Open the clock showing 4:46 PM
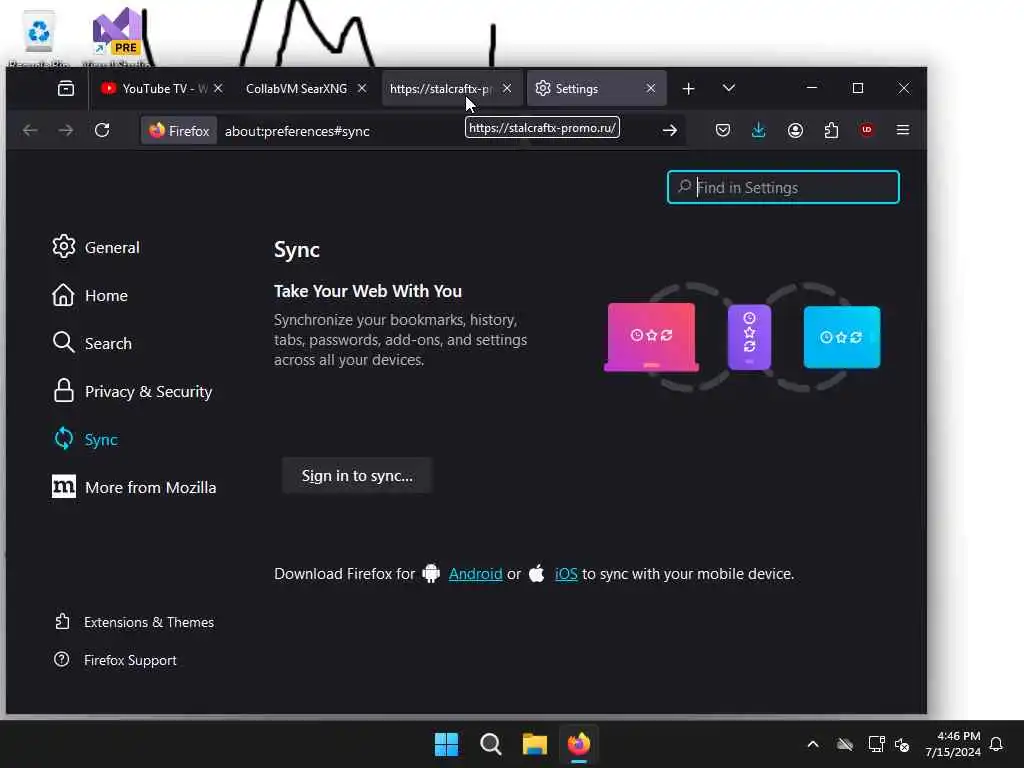Image resolution: width=1024 pixels, height=768 pixels. click(953, 744)
